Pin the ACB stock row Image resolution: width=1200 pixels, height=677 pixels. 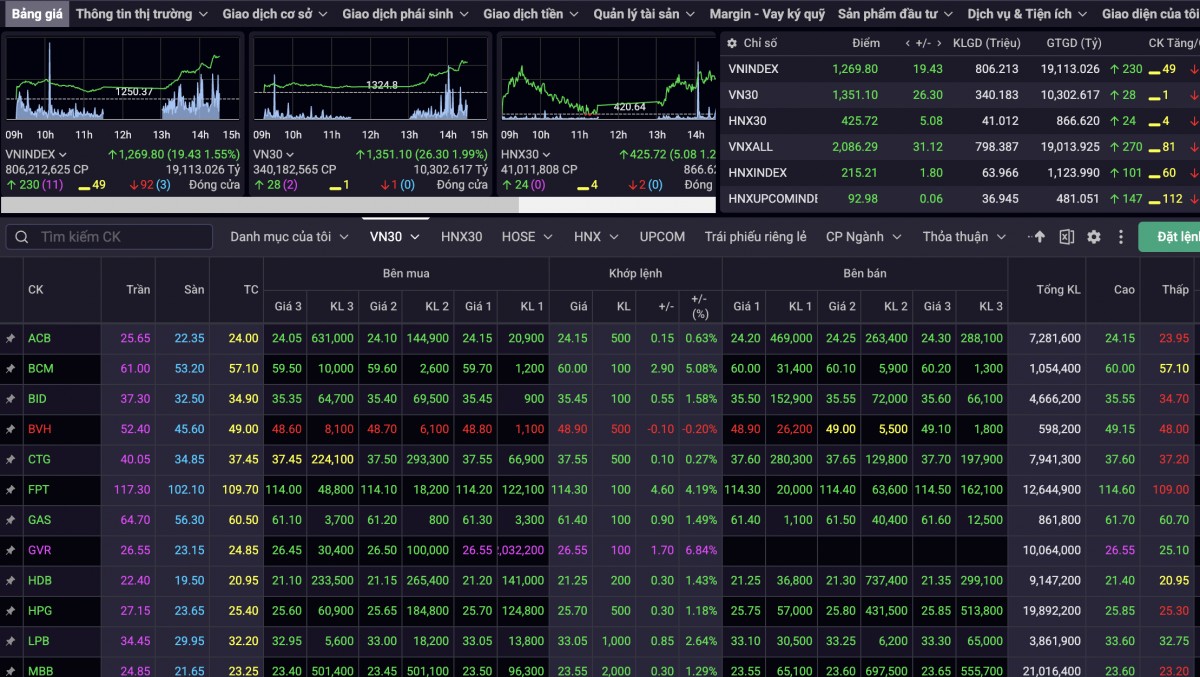tap(11, 339)
